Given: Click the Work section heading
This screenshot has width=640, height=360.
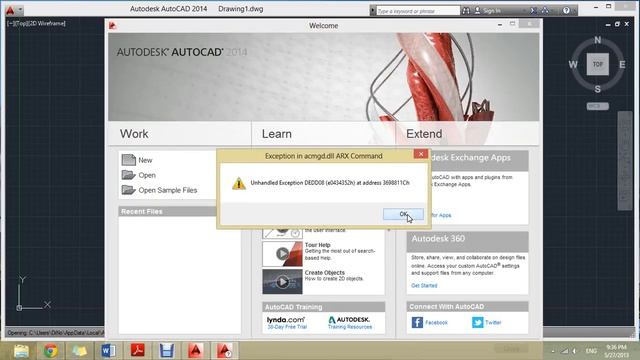Looking at the screenshot, I should click(x=134, y=134).
